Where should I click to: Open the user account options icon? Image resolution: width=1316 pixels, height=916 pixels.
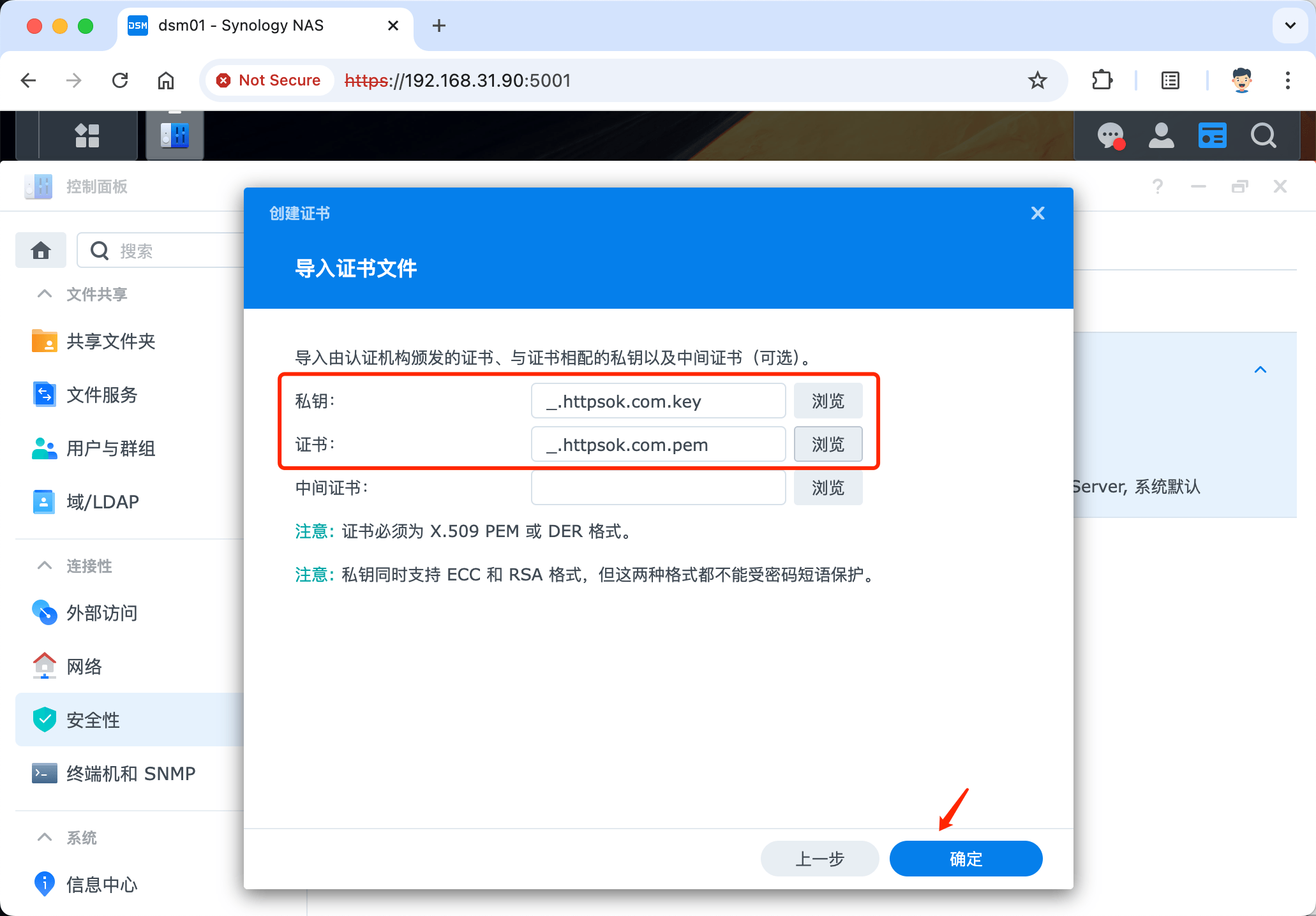1161,135
